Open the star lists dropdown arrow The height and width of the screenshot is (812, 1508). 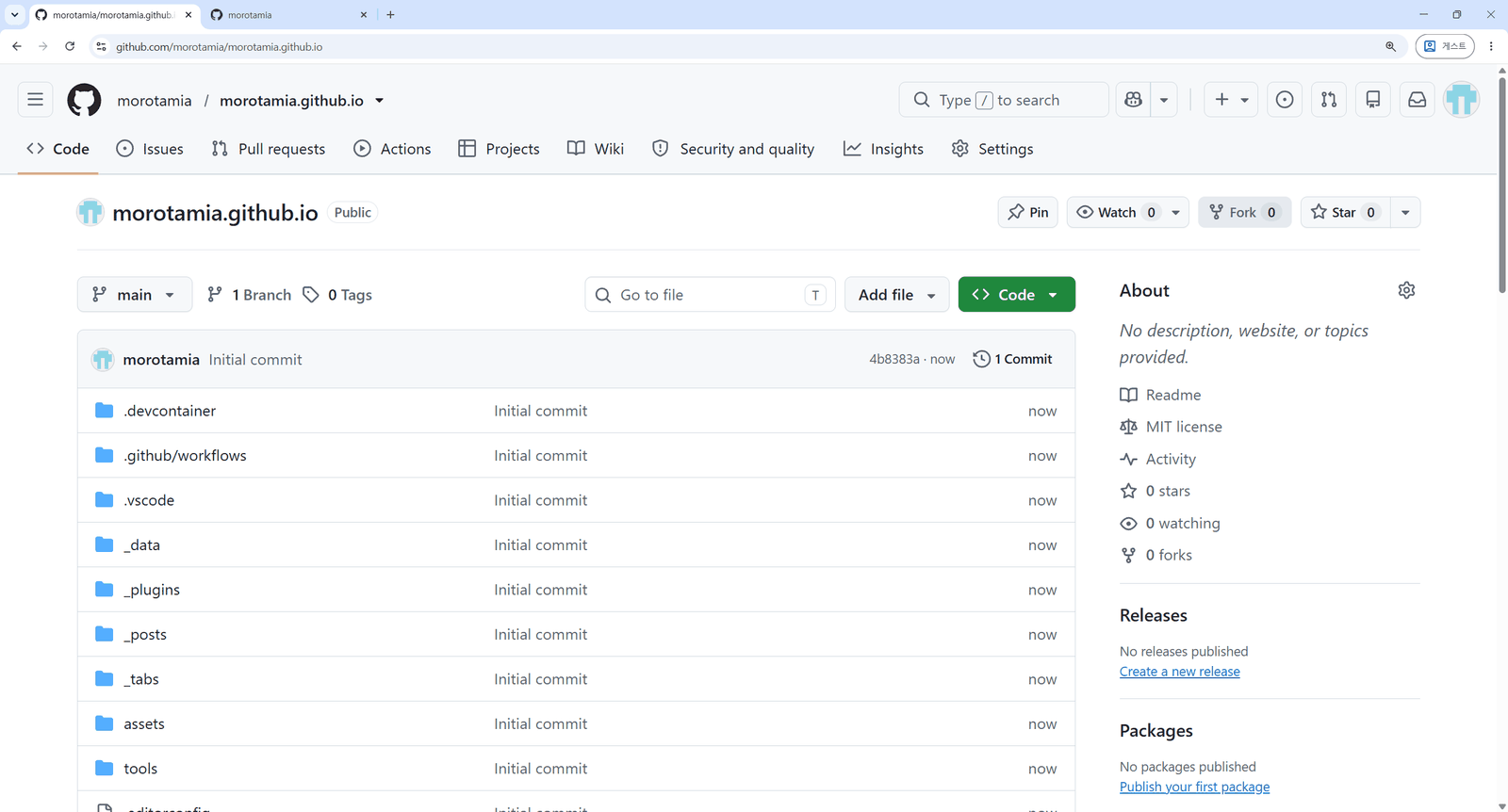pyautogui.click(x=1405, y=213)
